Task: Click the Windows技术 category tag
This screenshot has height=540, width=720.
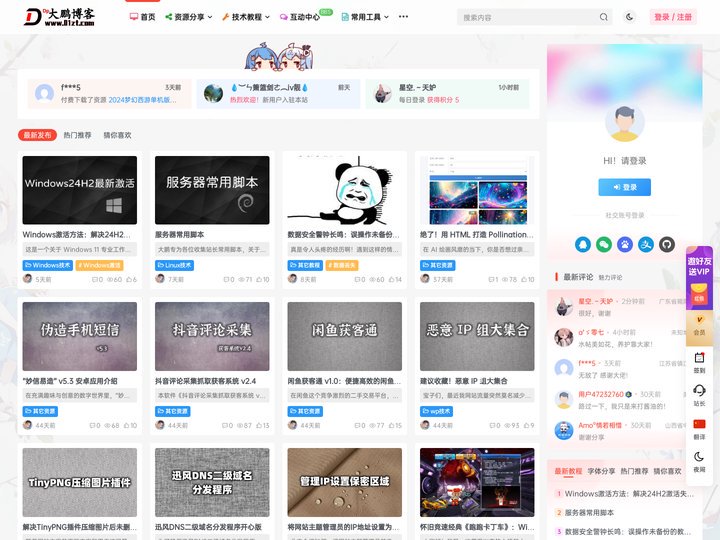Action: pyautogui.click(x=47, y=265)
